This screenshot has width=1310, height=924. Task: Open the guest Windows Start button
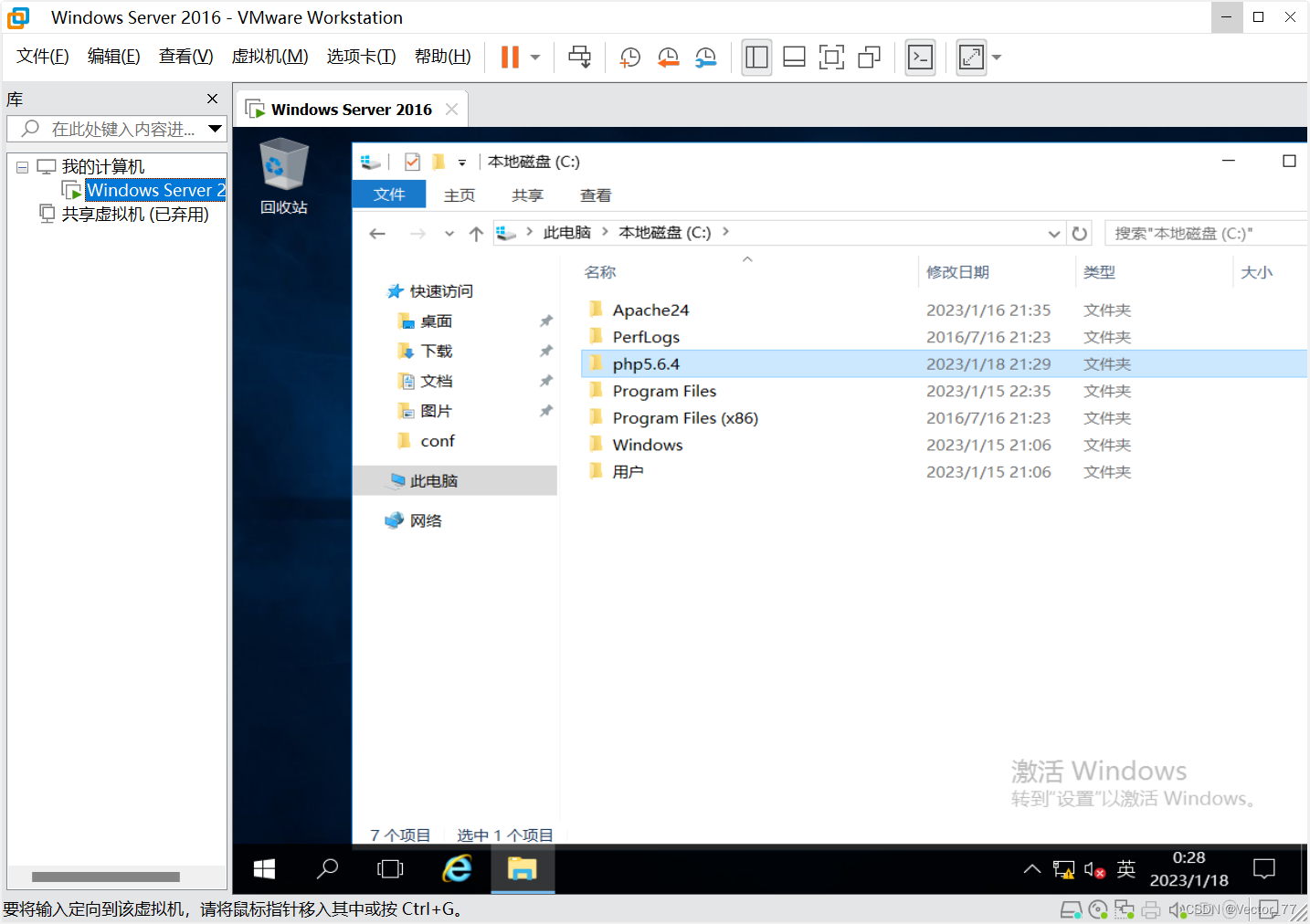[264, 869]
